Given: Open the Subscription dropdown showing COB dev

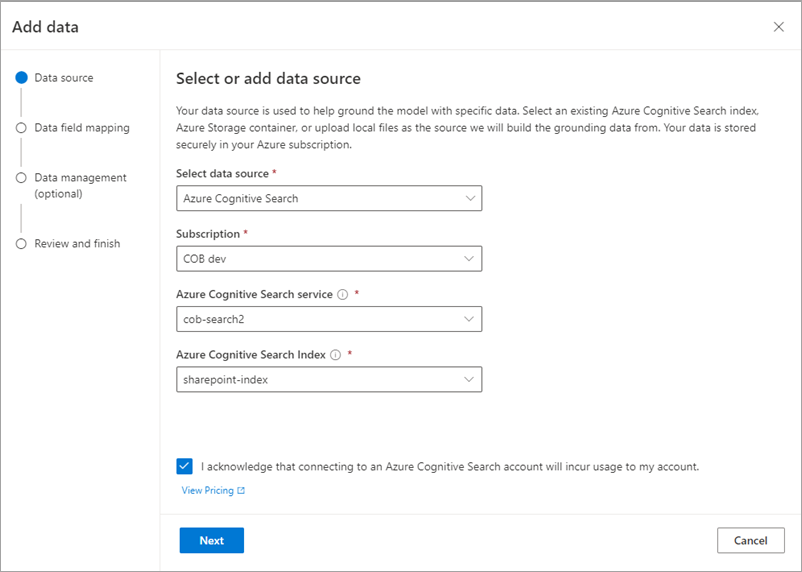Looking at the screenshot, I should click(x=470, y=258).
